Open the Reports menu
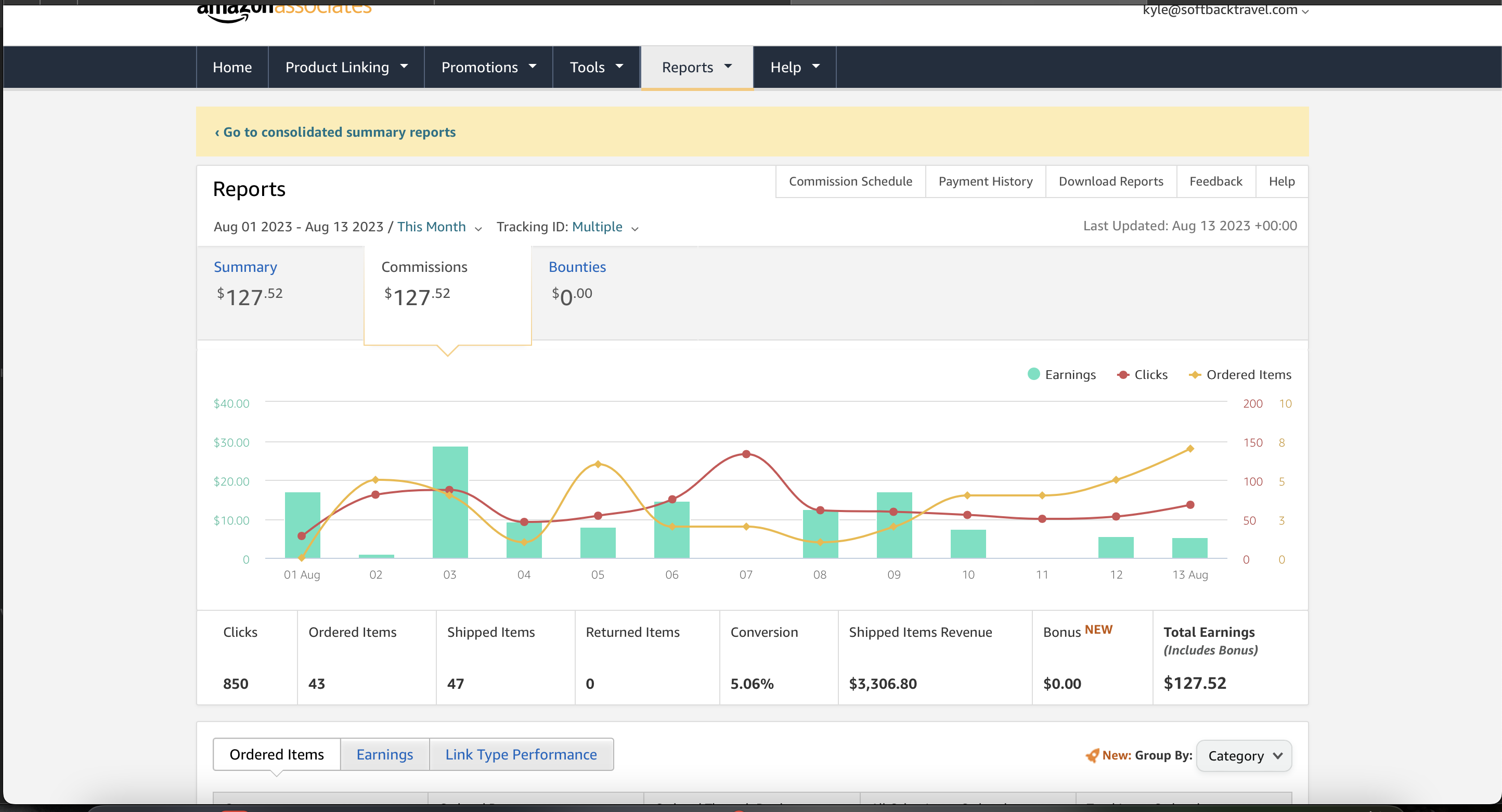This screenshot has width=1502, height=812. (x=697, y=67)
